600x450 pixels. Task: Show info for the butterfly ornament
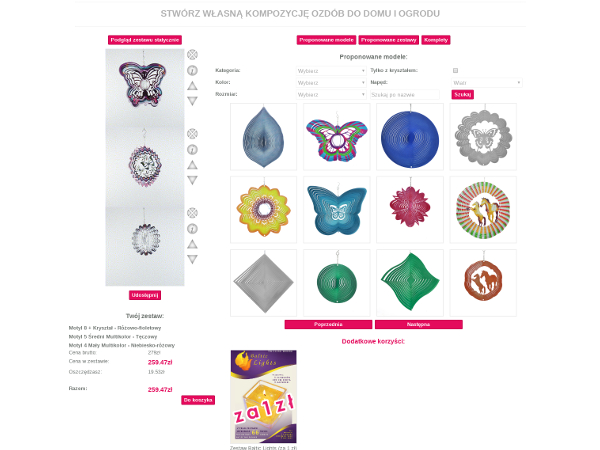pyautogui.click(x=192, y=70)
